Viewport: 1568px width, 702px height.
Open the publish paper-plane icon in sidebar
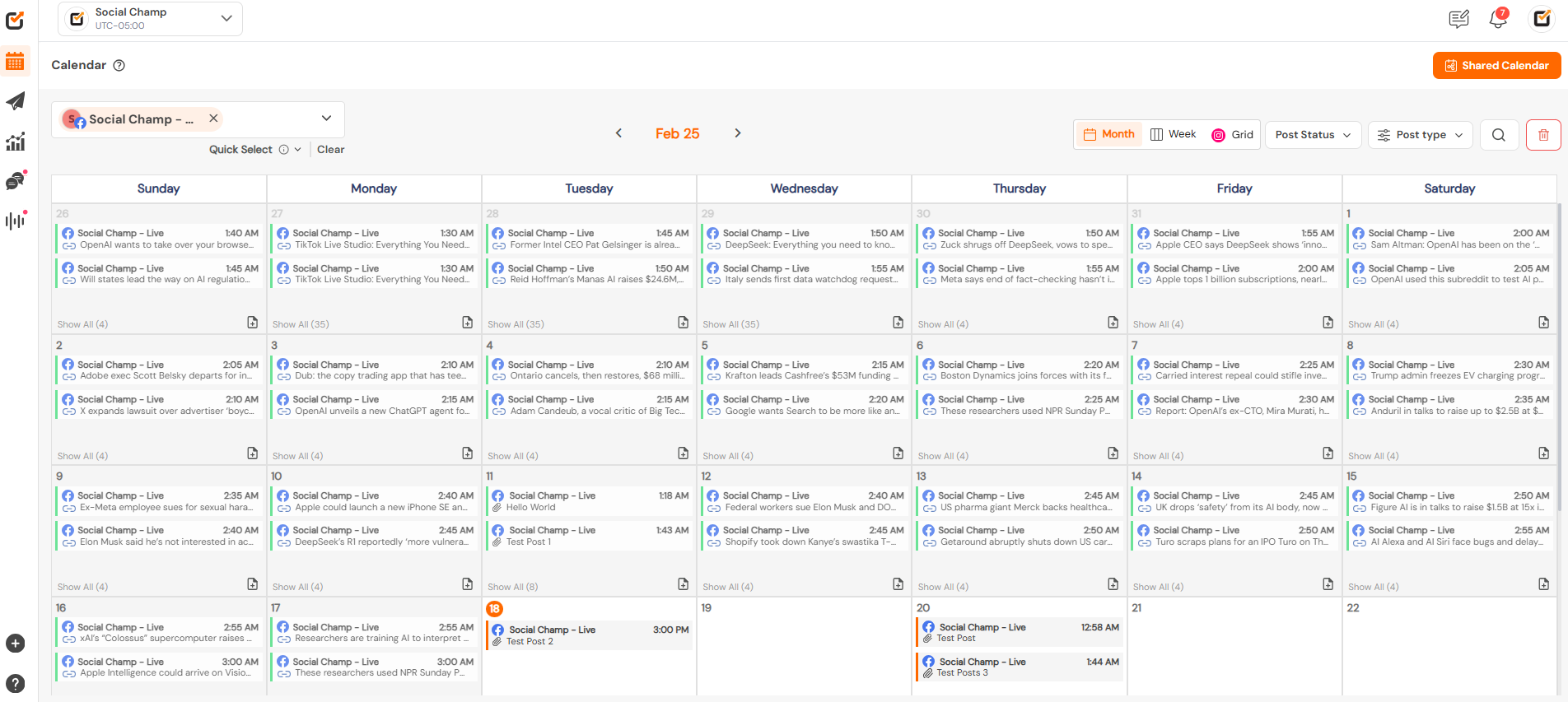(x=15, y=101)
